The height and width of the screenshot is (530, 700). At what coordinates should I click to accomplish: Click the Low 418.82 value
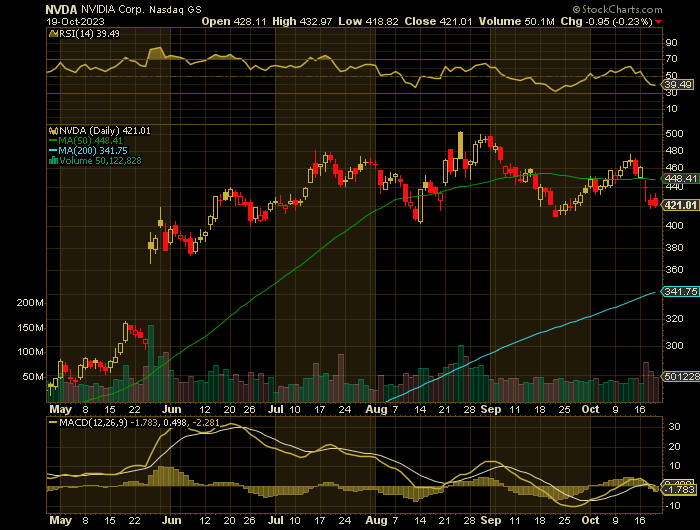[x=368, y=21]
